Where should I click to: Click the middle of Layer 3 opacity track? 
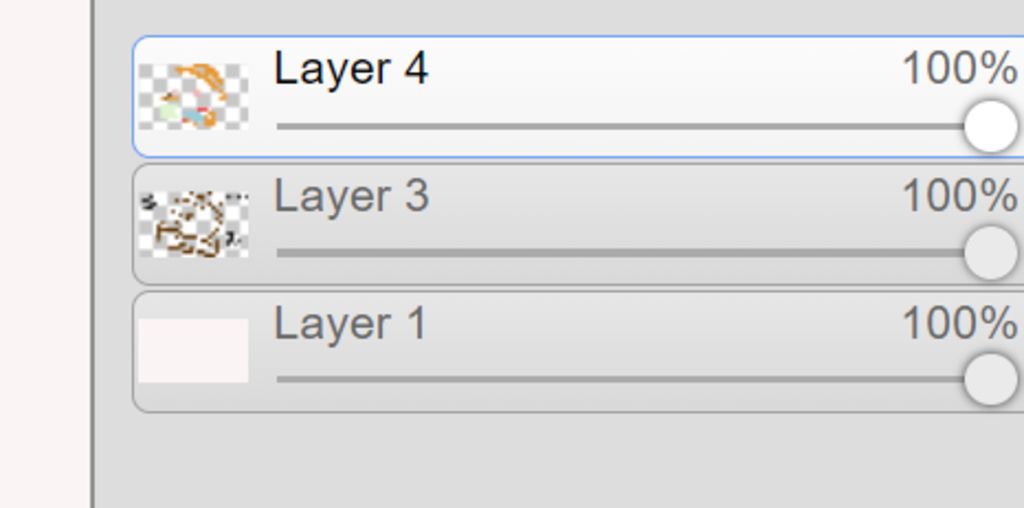620,253
